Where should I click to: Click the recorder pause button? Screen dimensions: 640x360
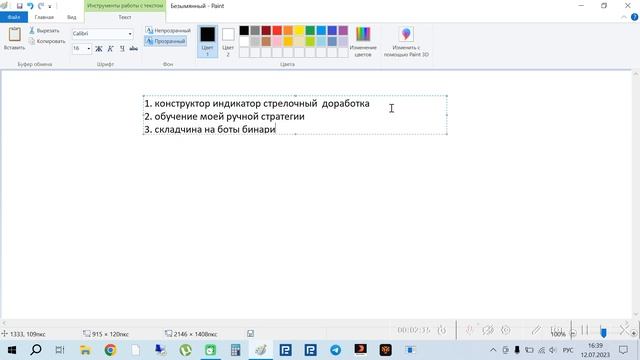point(584,330)
